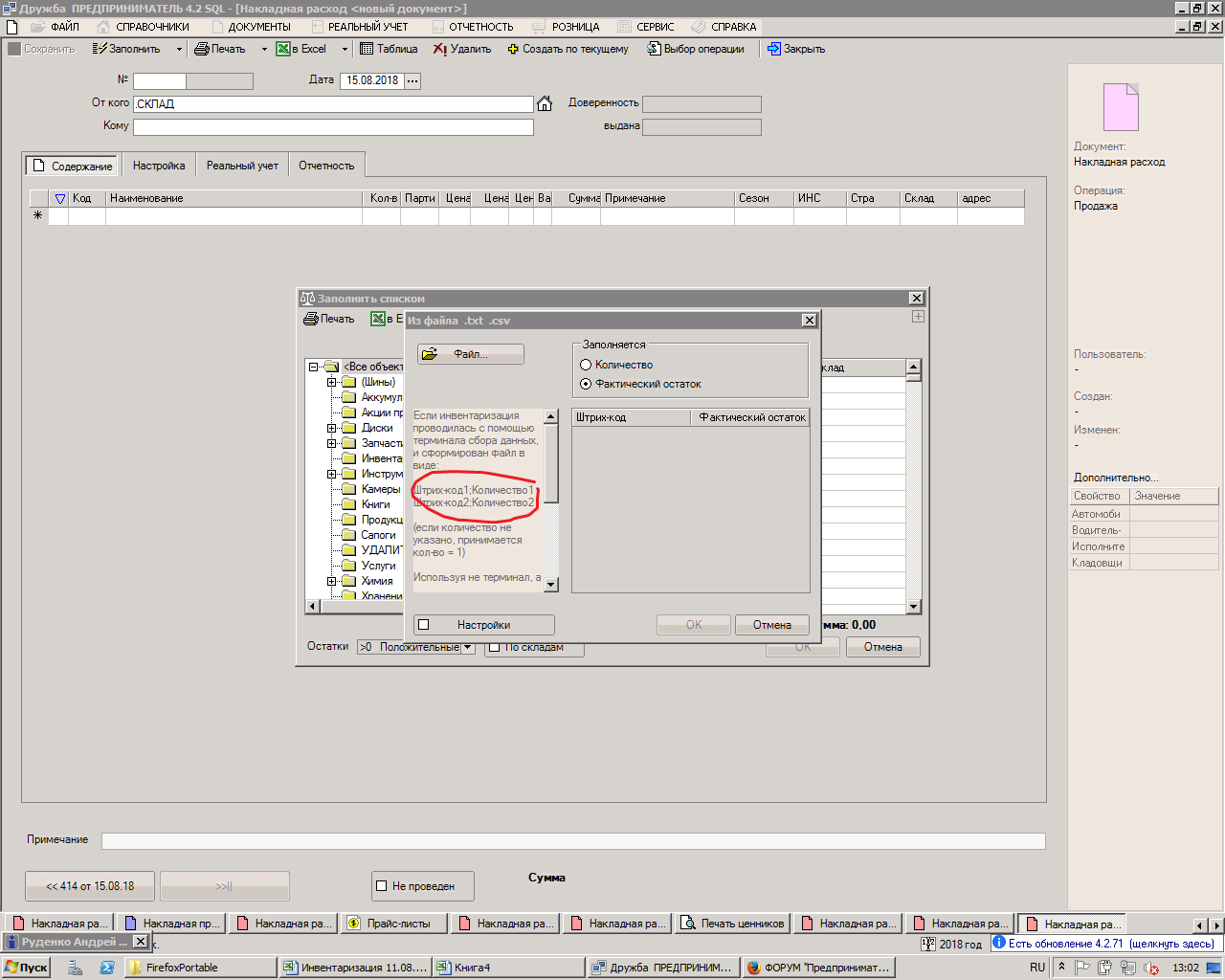Click the Печать printer icon in main toolbar
Screen dimensions: 1225x980
click(202, 49)
